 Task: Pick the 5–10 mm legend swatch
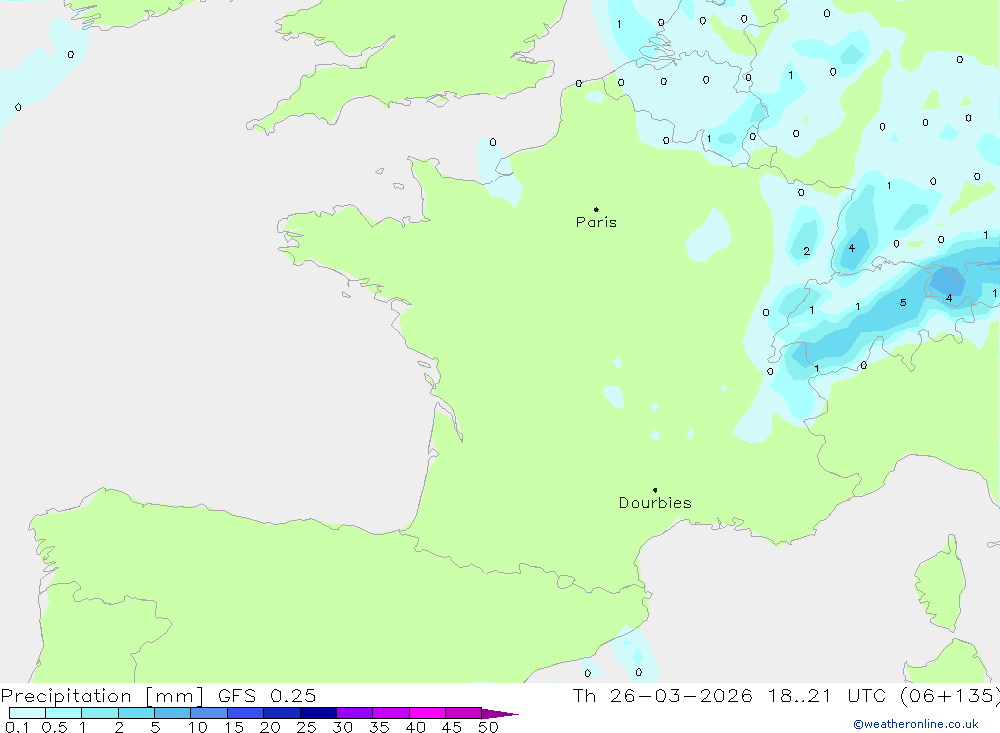(173, 713)
